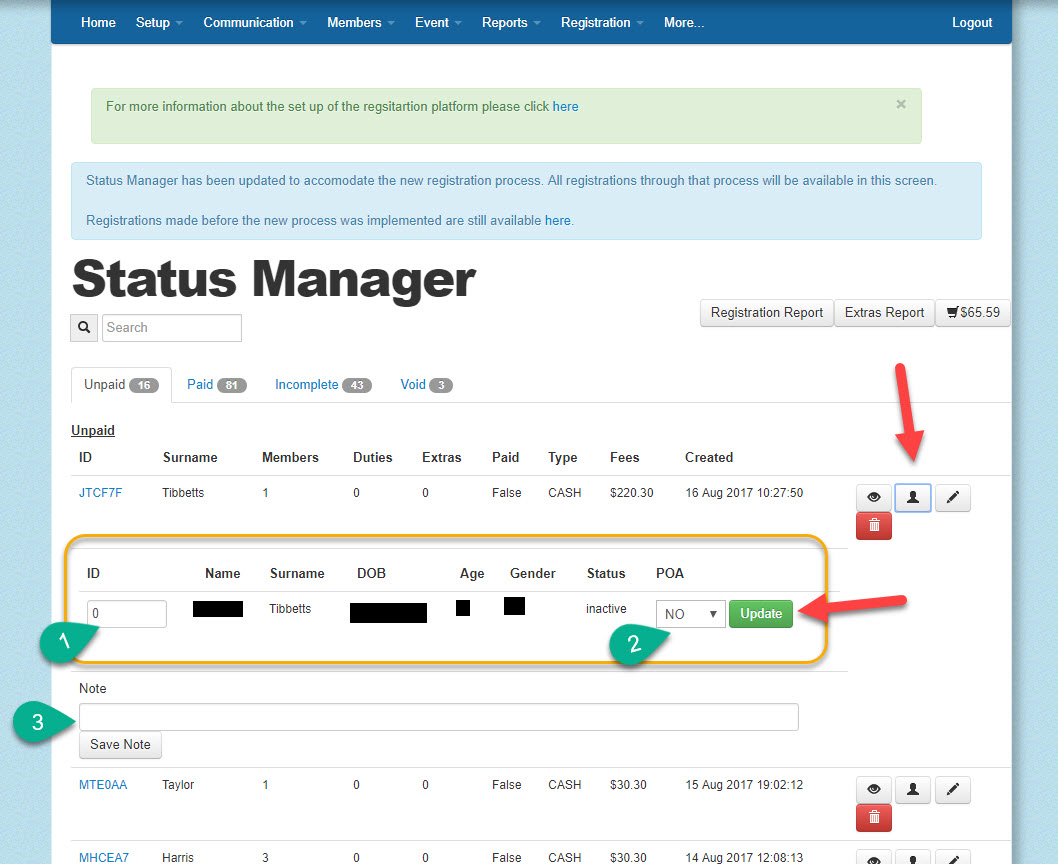Open the More... menu item
This screenshot has height=864, width=1058.
click(x=684, y=22)
